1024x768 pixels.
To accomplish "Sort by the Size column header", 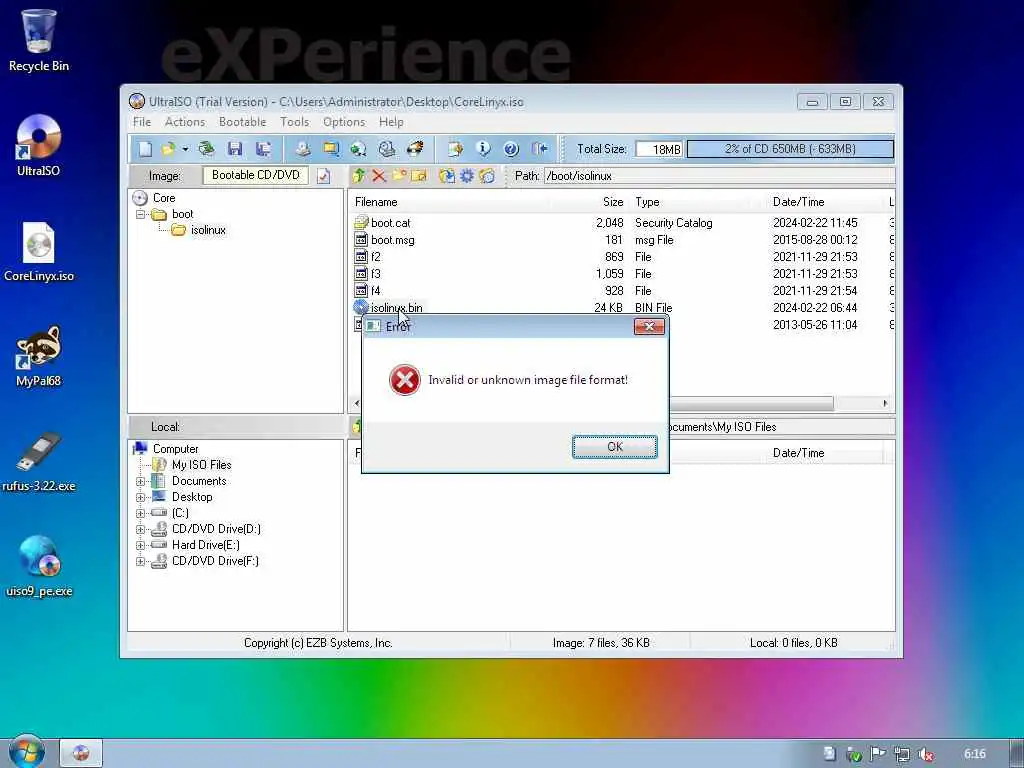I will click(x=613, y=202).
